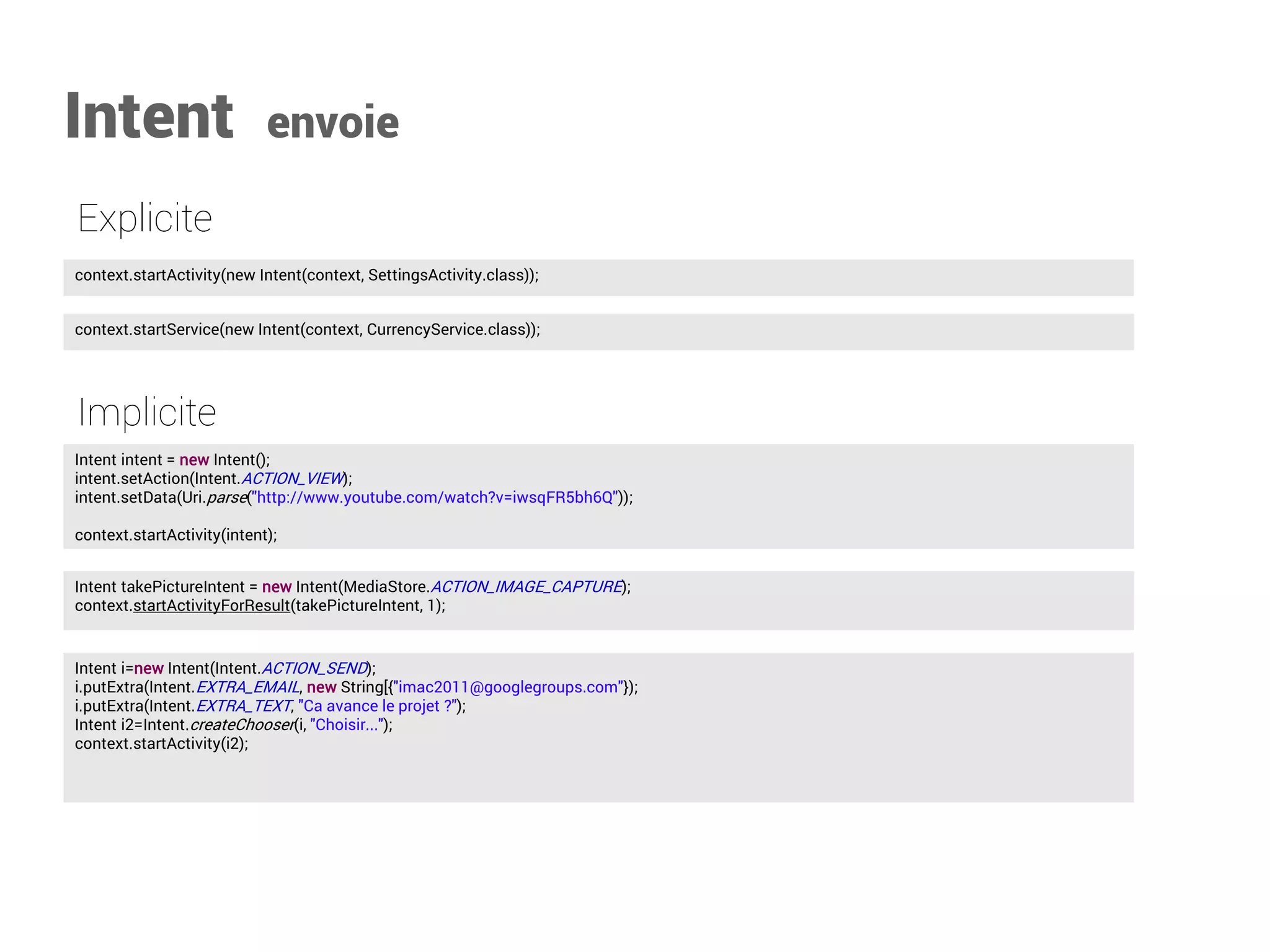Click the 'Intent i=new Intent' ACTION_SEND line
Viewport: 1270px width, 952px height.
225,669
